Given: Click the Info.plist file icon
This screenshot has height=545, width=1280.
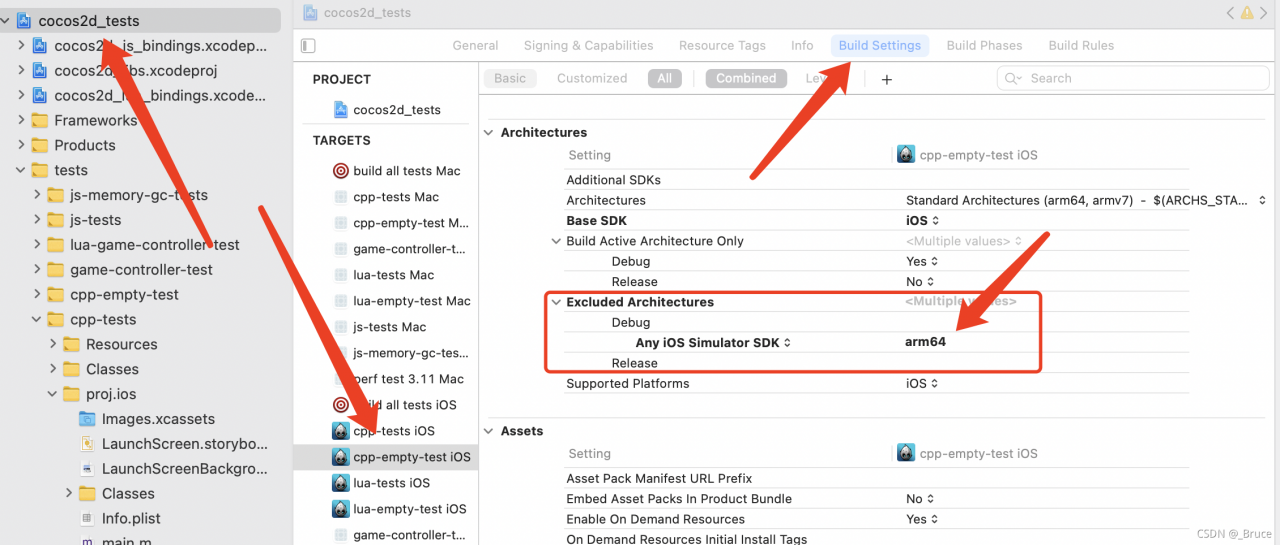Looking at the screenshot, I should pos(87,519).
